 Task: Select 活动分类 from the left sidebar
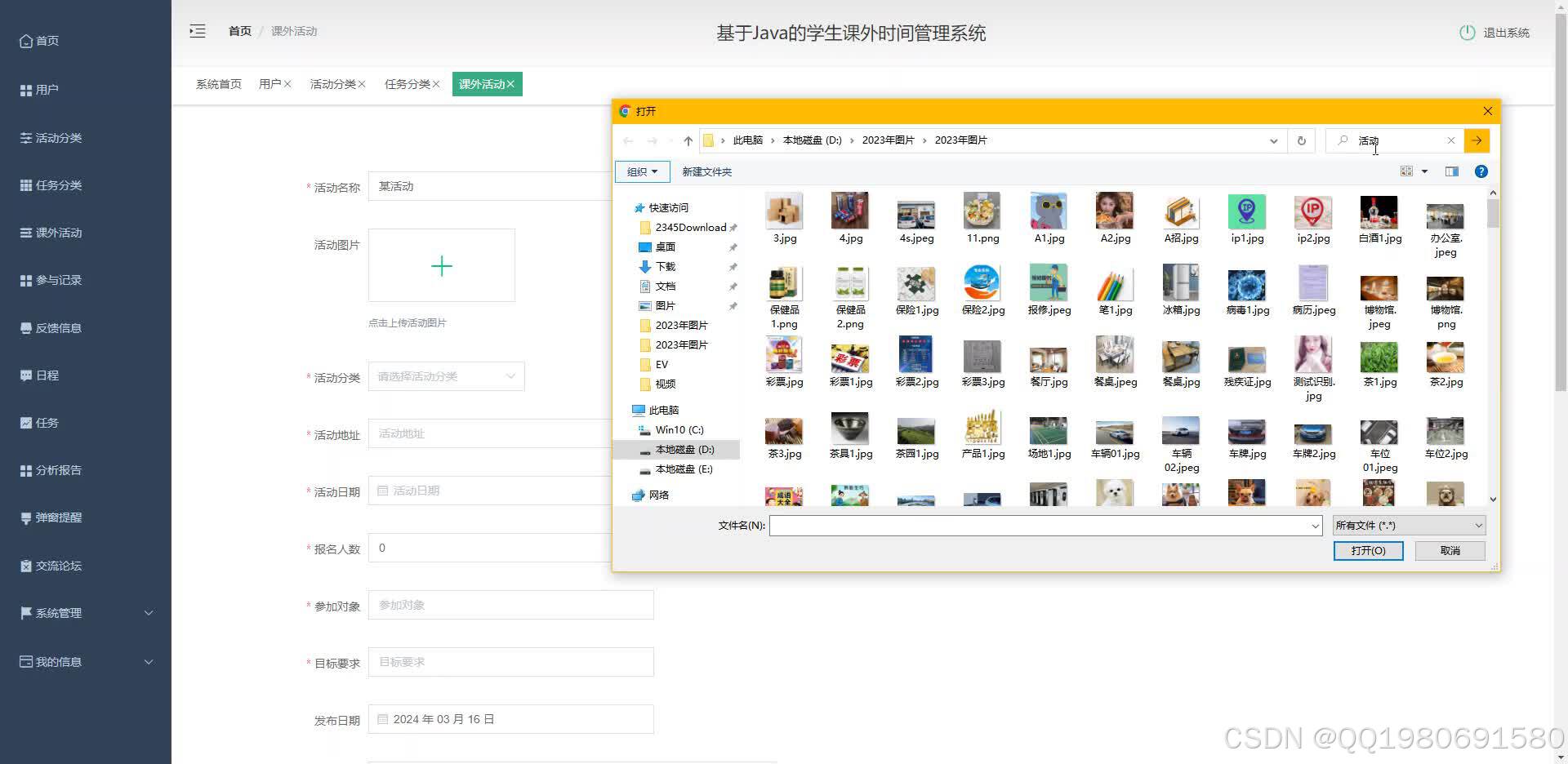coord(57,137)
